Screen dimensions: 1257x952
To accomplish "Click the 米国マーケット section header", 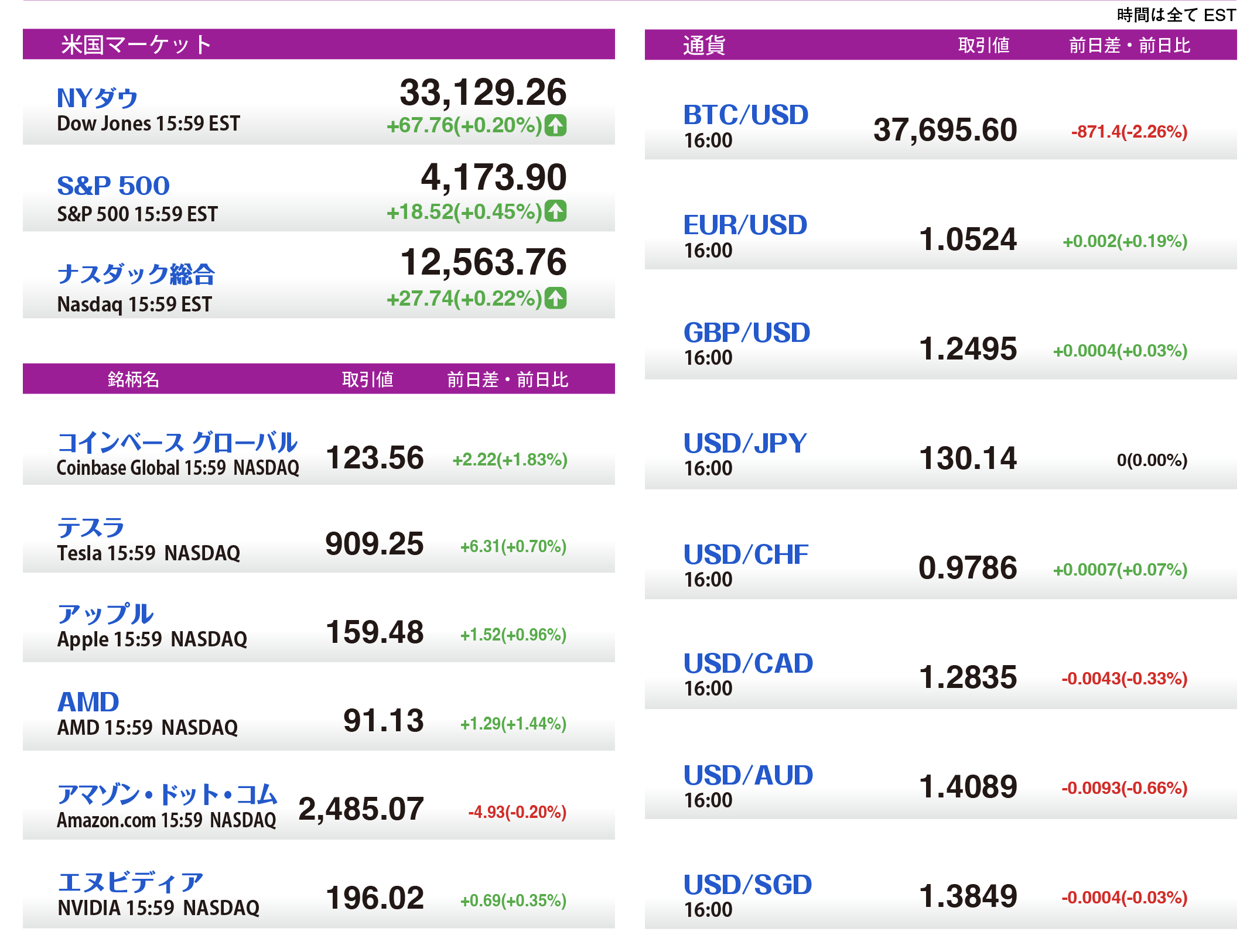I will tap(136, 44).
